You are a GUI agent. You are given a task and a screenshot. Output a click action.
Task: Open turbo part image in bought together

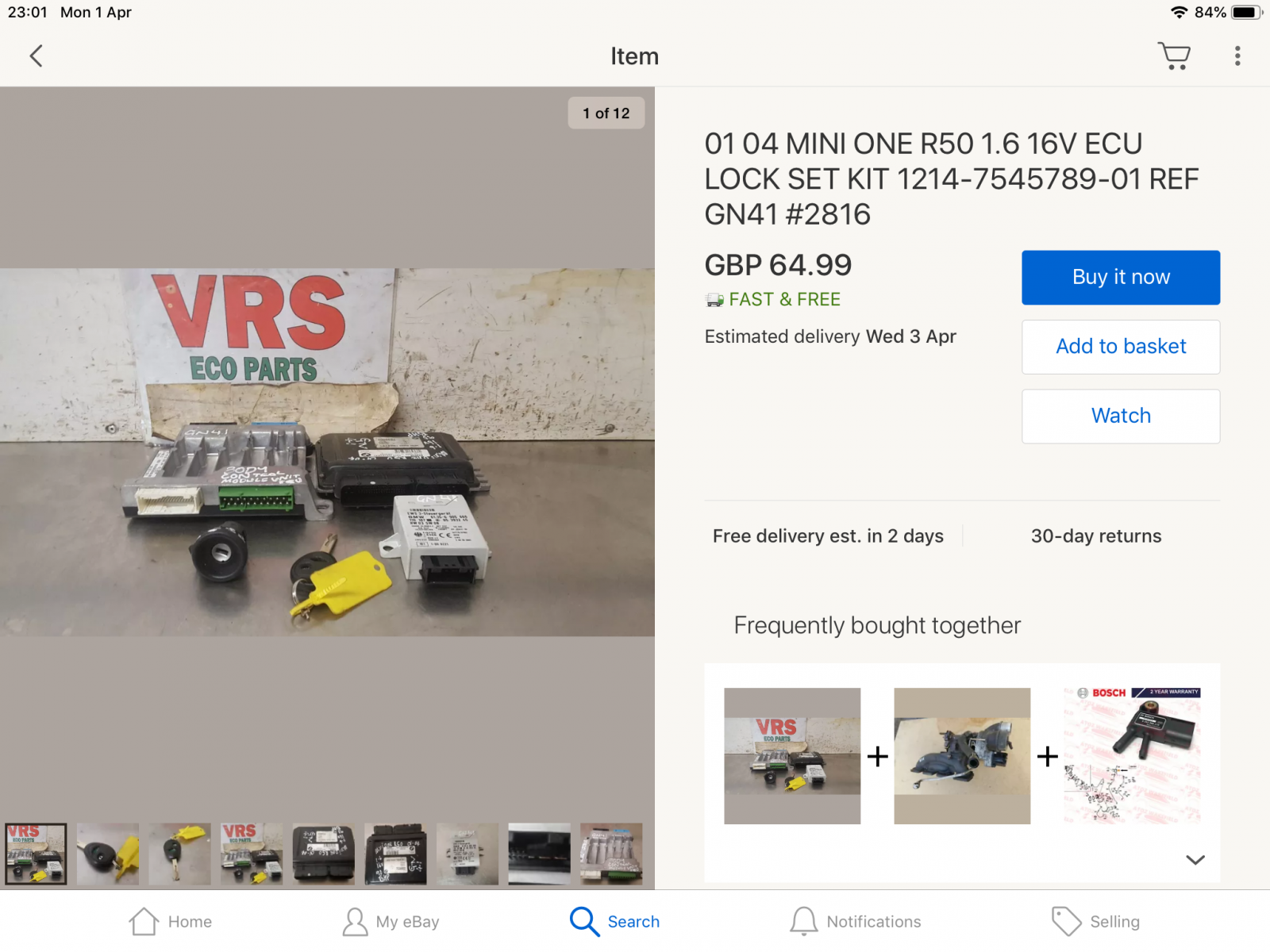[962, 756]
